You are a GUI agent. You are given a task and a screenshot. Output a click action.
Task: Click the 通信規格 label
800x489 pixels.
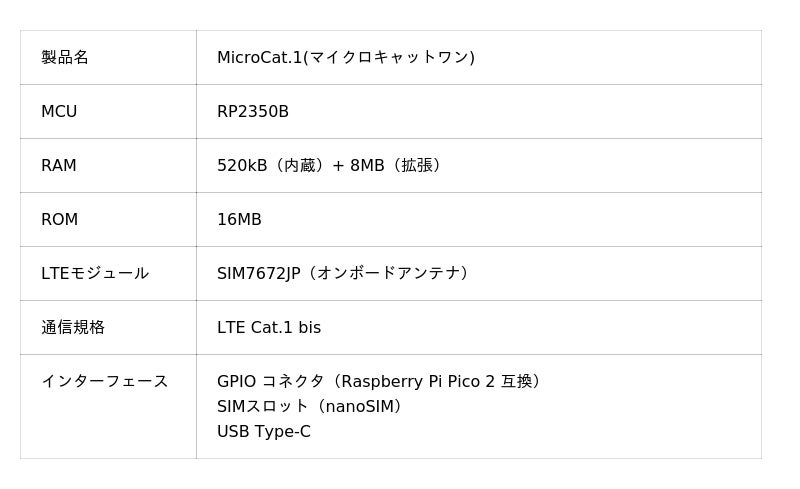tap(73, 328)
